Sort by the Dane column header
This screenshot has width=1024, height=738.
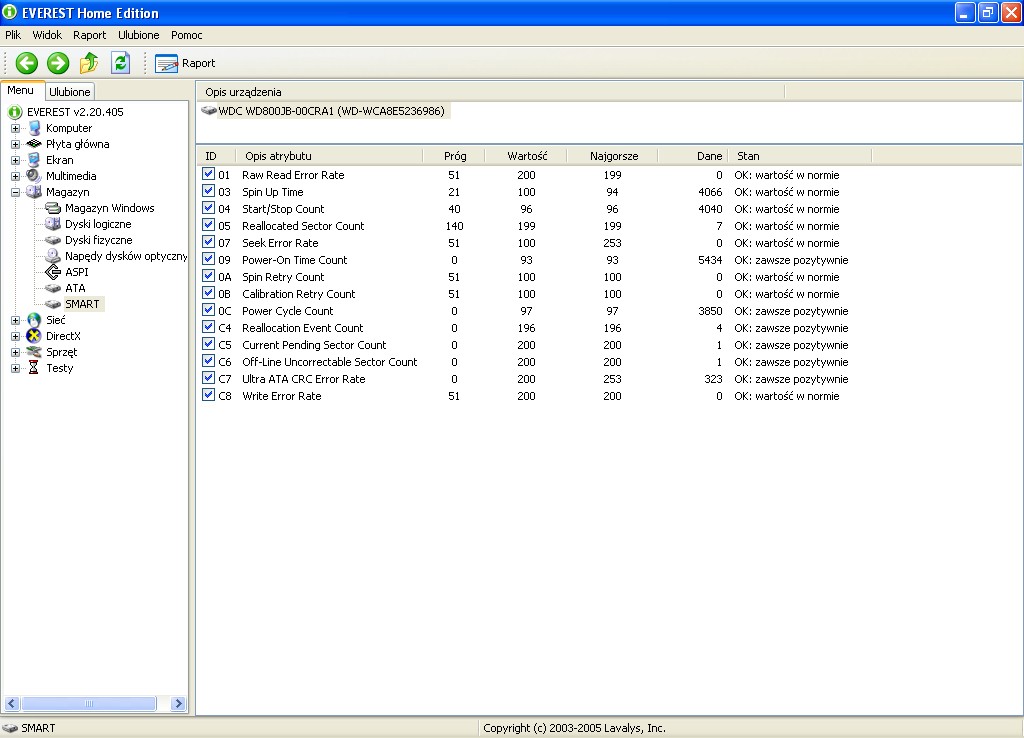[x=693, y=156]
